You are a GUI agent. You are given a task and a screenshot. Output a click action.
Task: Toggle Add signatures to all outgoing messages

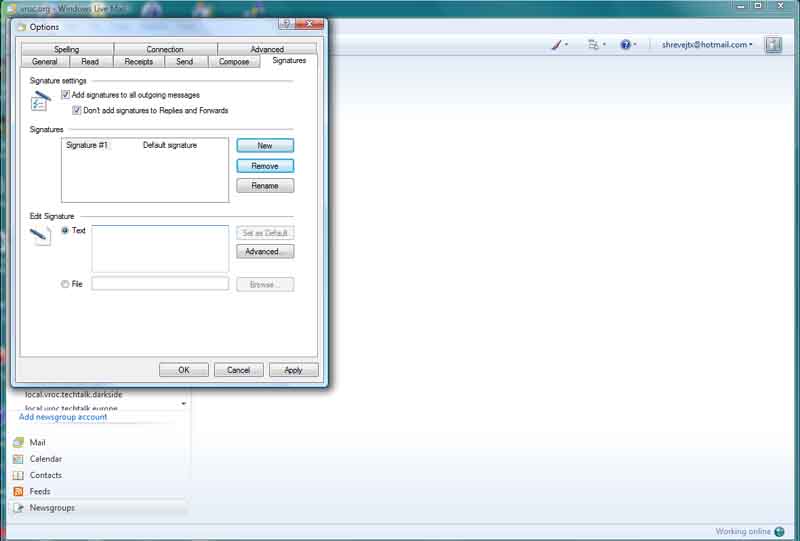pyautogui.click(x=65, y=95)
